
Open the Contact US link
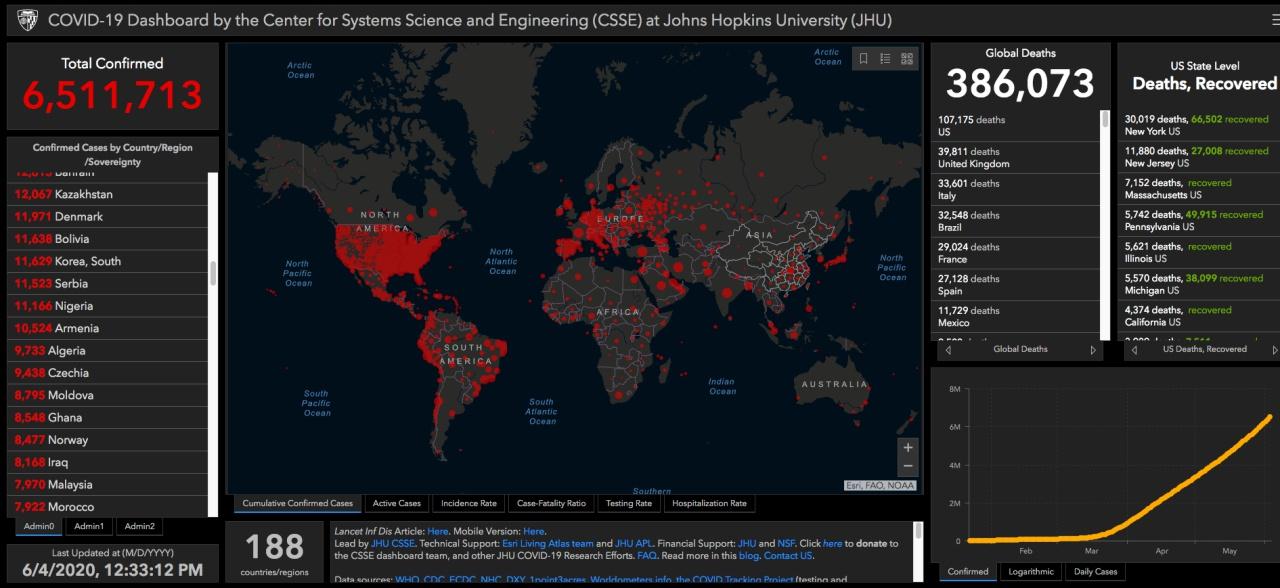click(789, 555)
